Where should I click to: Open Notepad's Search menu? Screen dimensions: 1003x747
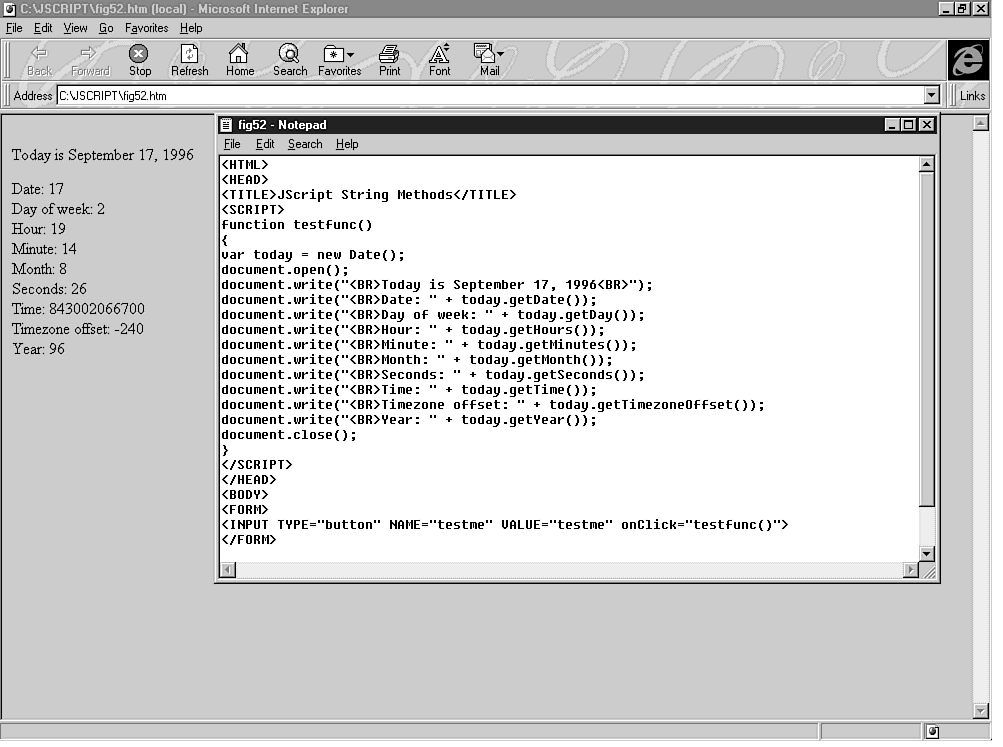[x=305, y=144]
